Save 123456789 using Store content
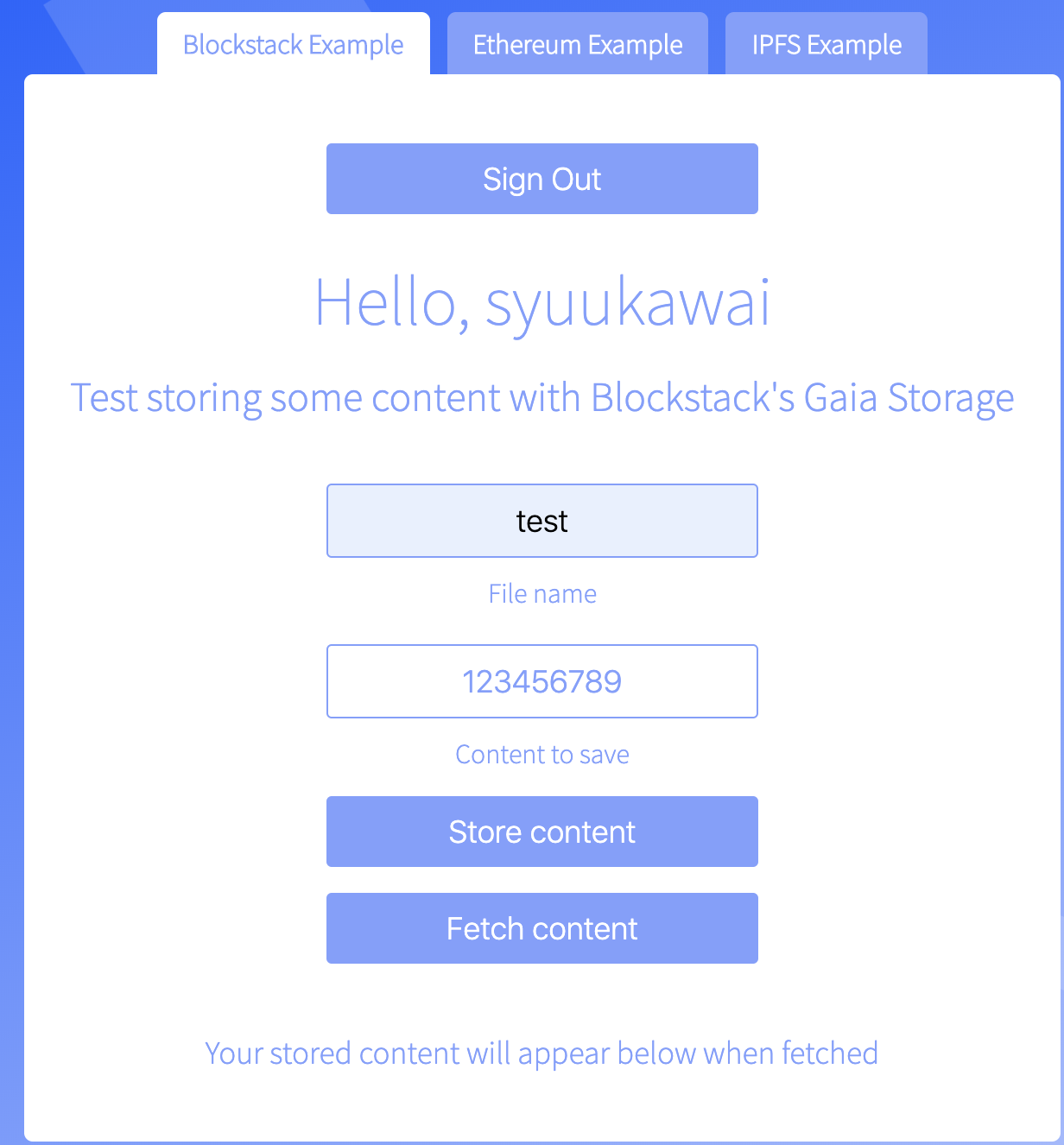 point(541,832)
